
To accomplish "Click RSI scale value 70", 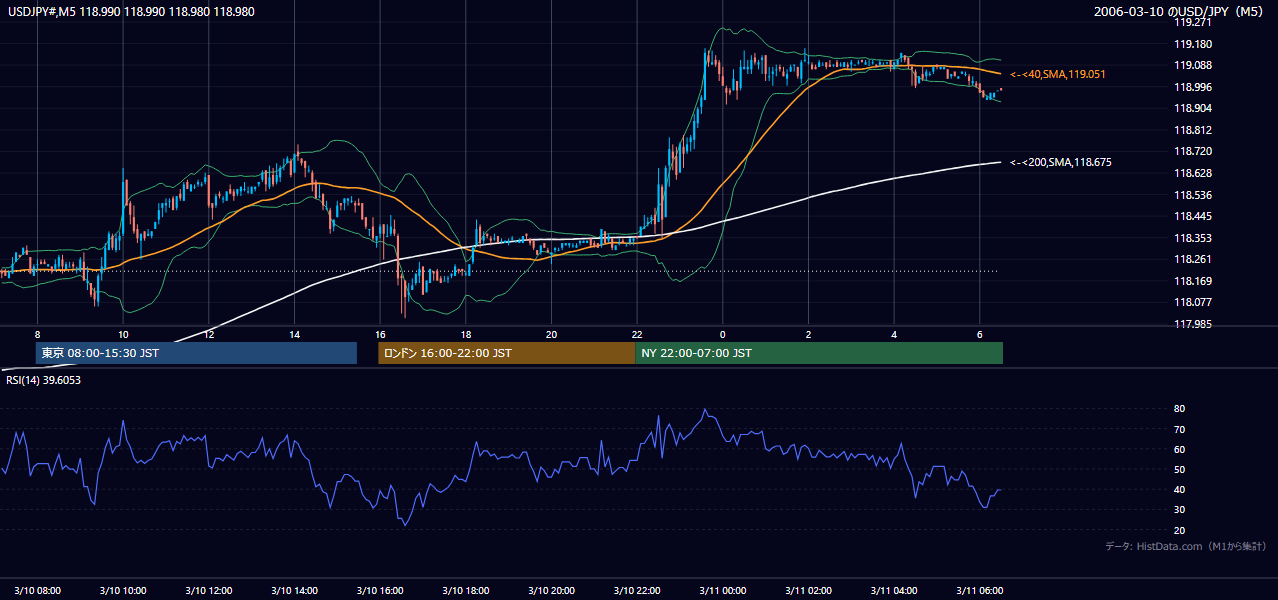I will click(x=1180, y=429).
